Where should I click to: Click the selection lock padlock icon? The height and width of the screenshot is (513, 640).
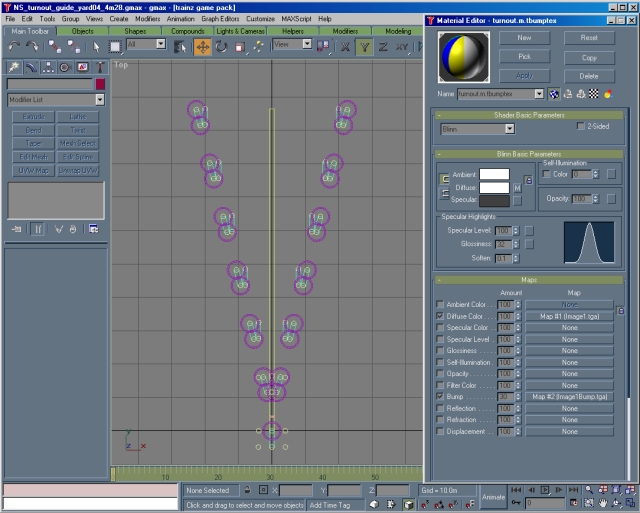247,490
